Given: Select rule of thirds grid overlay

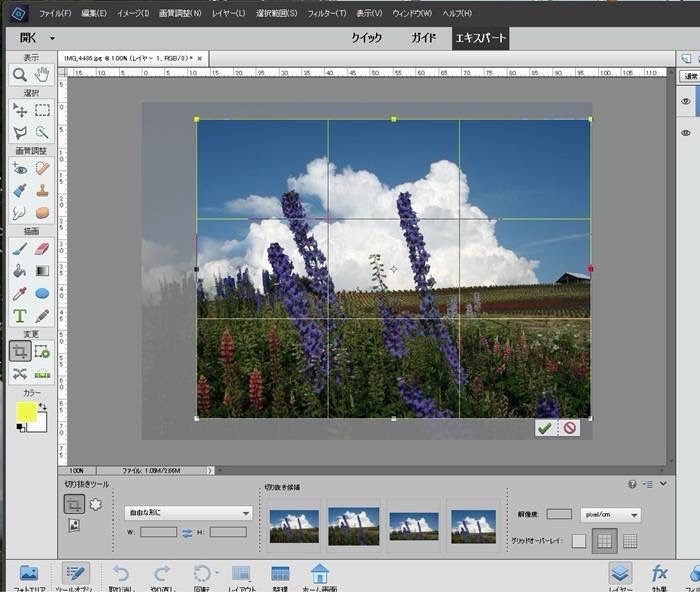Looking at the screenshot, I should [x=604, y=541].
